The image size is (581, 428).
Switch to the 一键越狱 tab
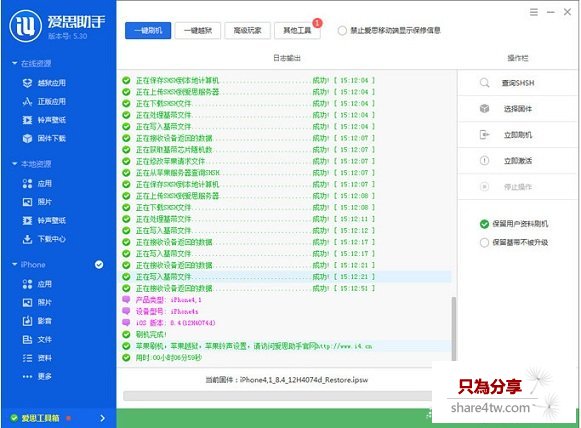(198, 30)
